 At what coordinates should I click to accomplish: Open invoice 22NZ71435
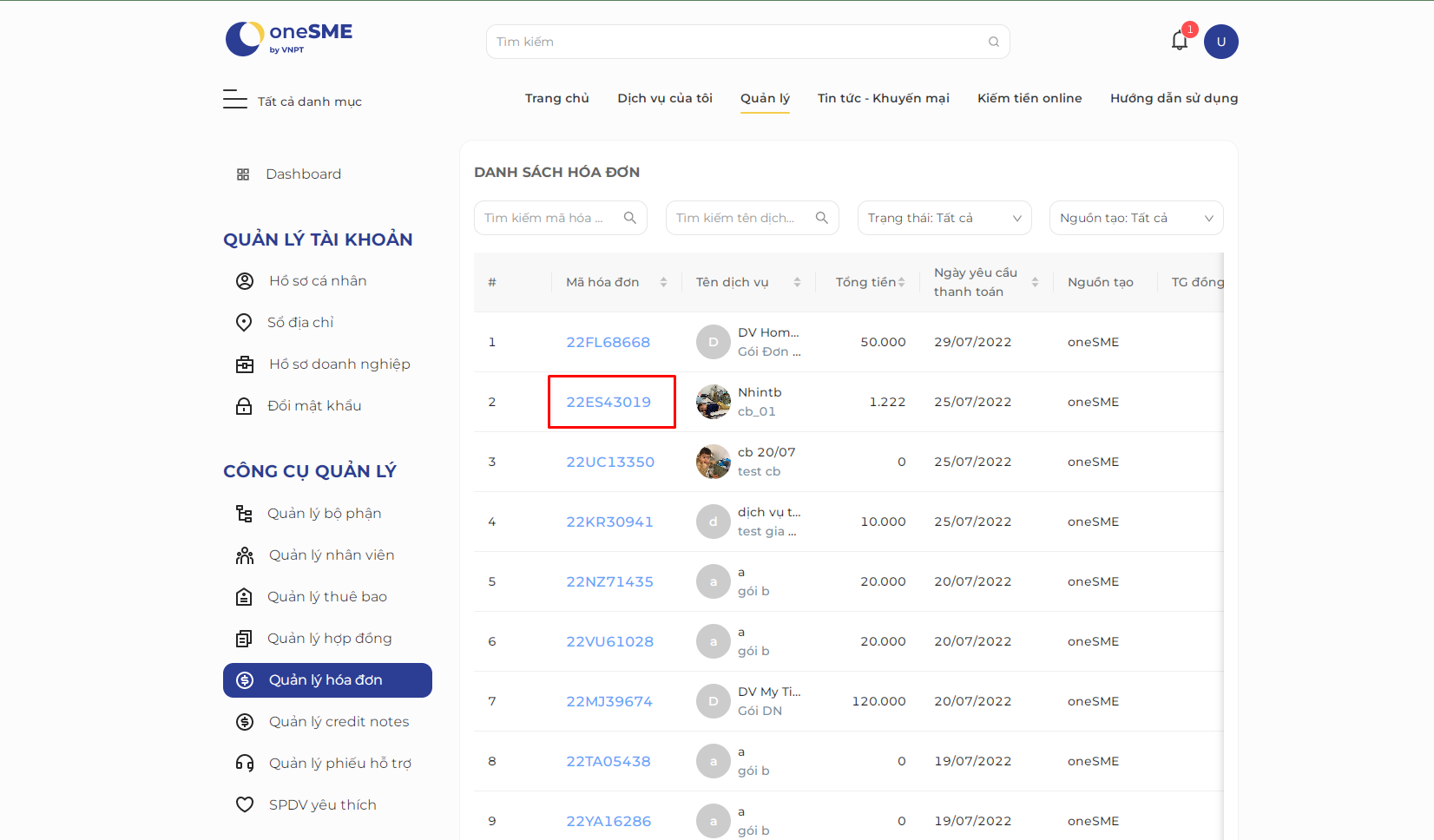609,581
